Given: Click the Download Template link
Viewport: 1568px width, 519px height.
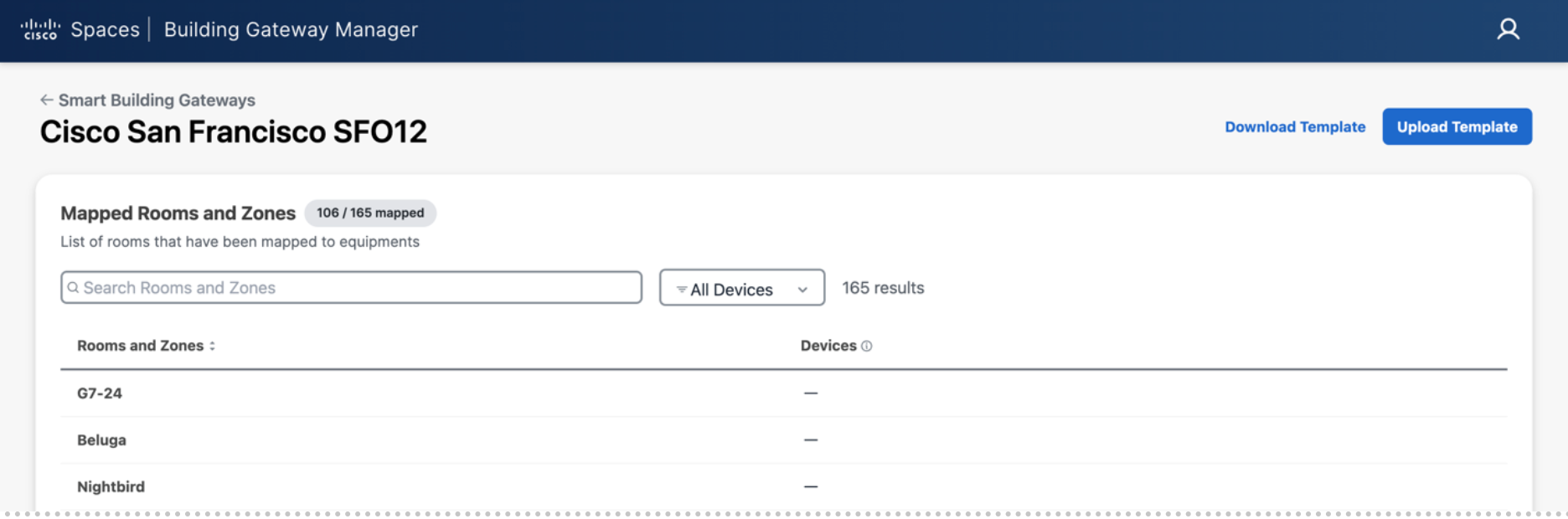Looking at the screenshot, I should pos(1294,127).
